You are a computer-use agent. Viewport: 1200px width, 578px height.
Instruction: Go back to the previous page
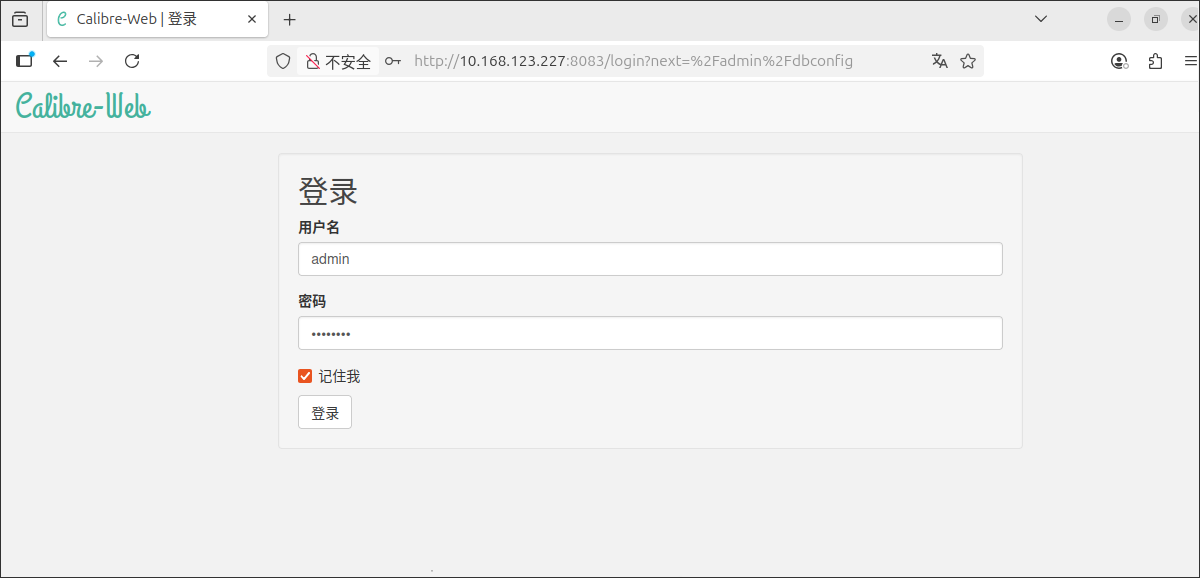point(60,61)
